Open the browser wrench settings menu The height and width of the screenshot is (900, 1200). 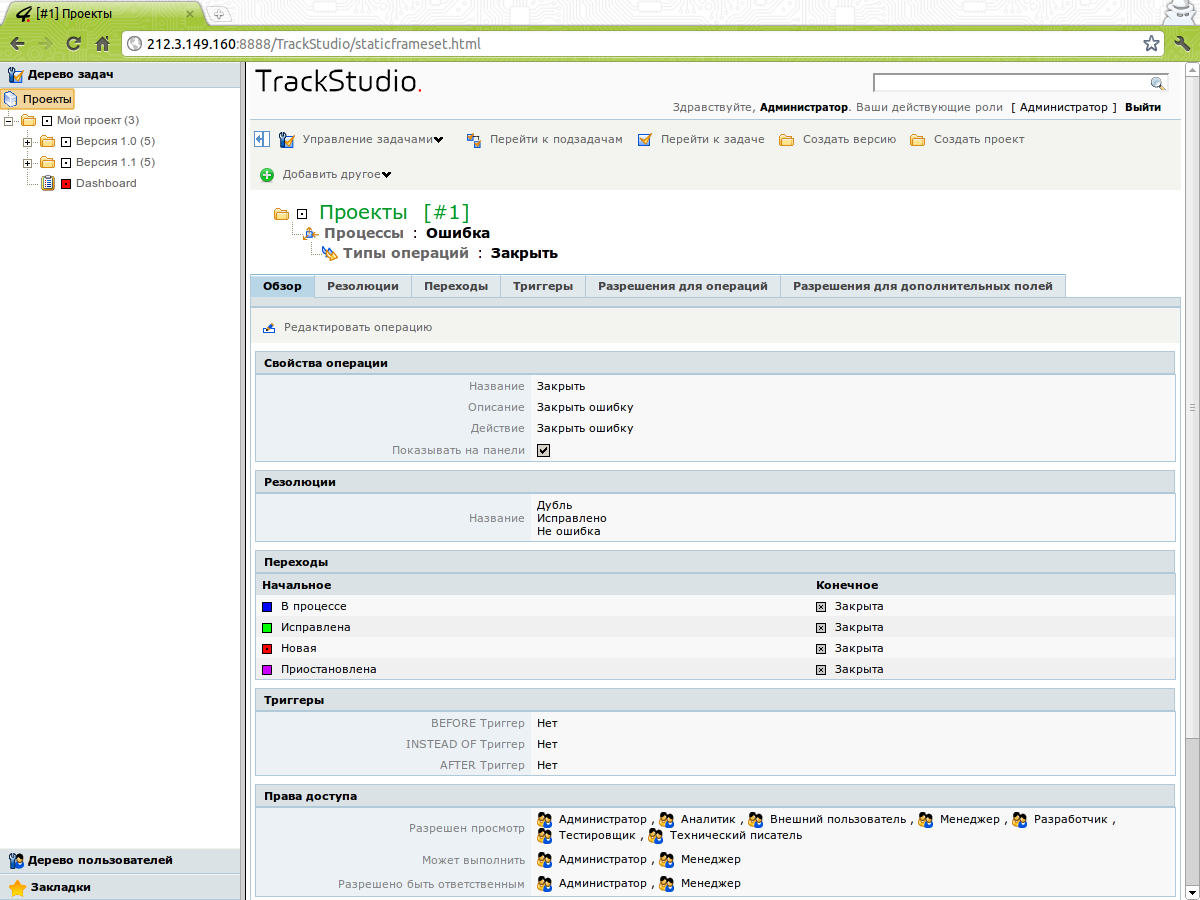(x=1180, y=44)
